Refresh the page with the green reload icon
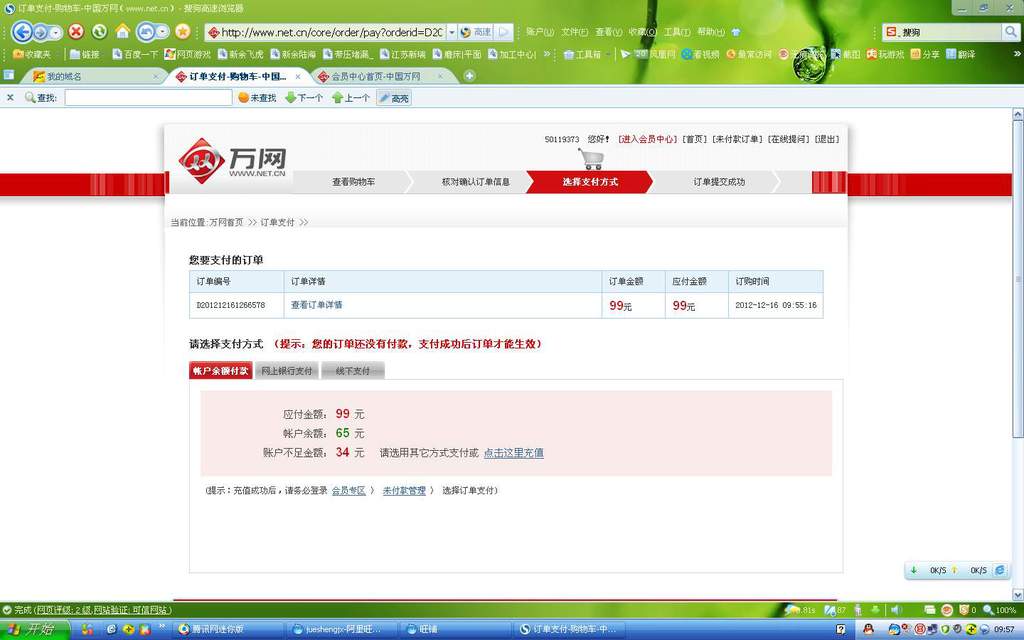Screen dimensions: 1024x640 tap(99, 31)
